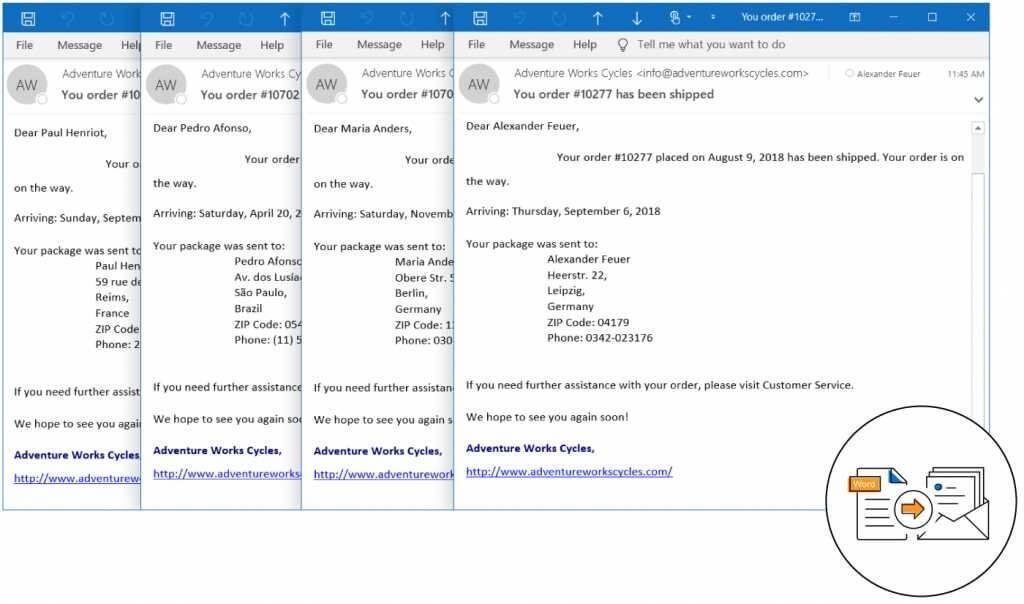This screenshot has width=1024, height=604.
Task: Click AW avatar in Maria Anders window
Action: pos(327,84)
